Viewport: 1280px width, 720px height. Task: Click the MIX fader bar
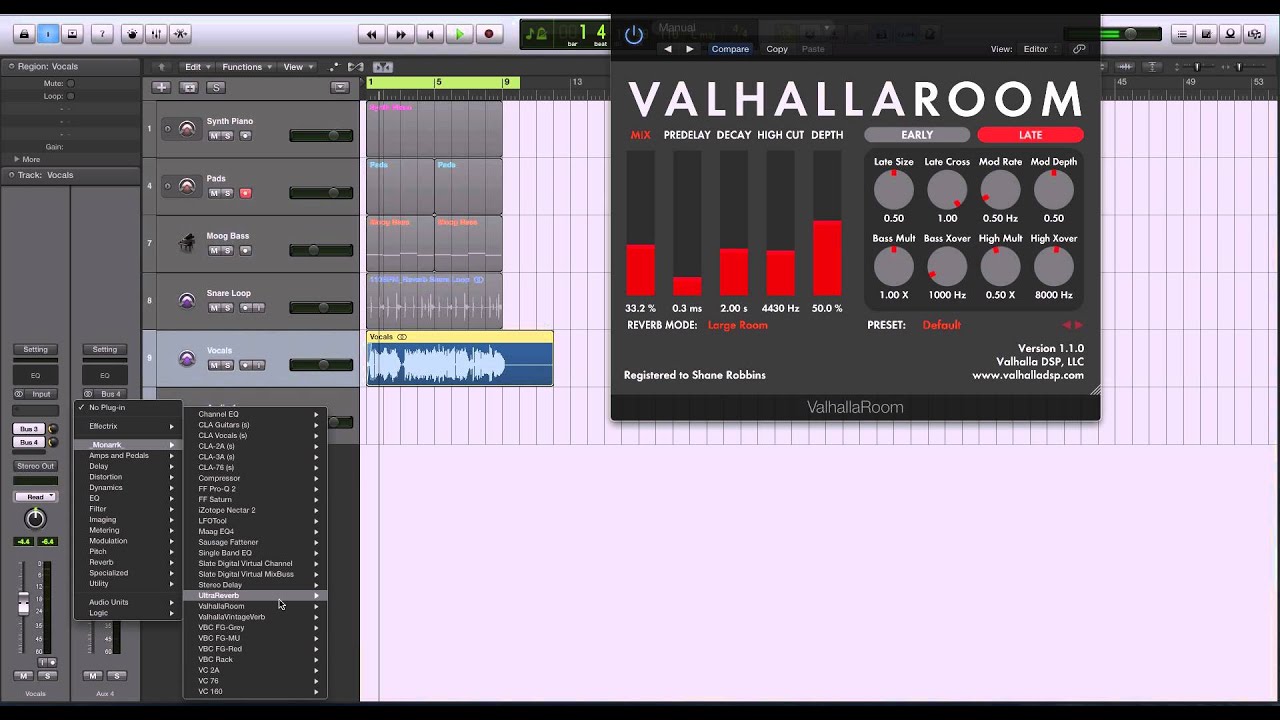[x=640, y=223]
